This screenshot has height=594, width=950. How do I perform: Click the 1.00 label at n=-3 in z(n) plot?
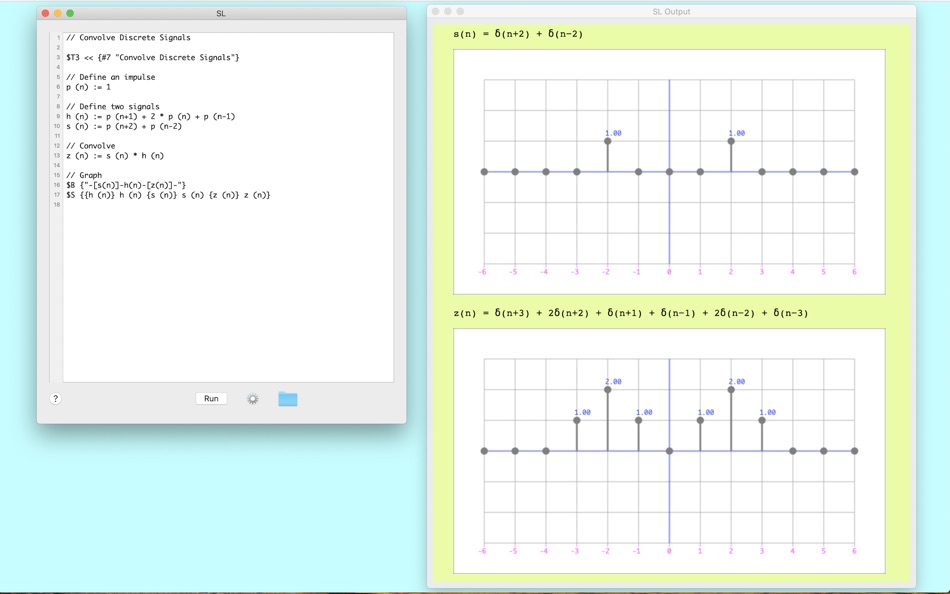[582, 412]
